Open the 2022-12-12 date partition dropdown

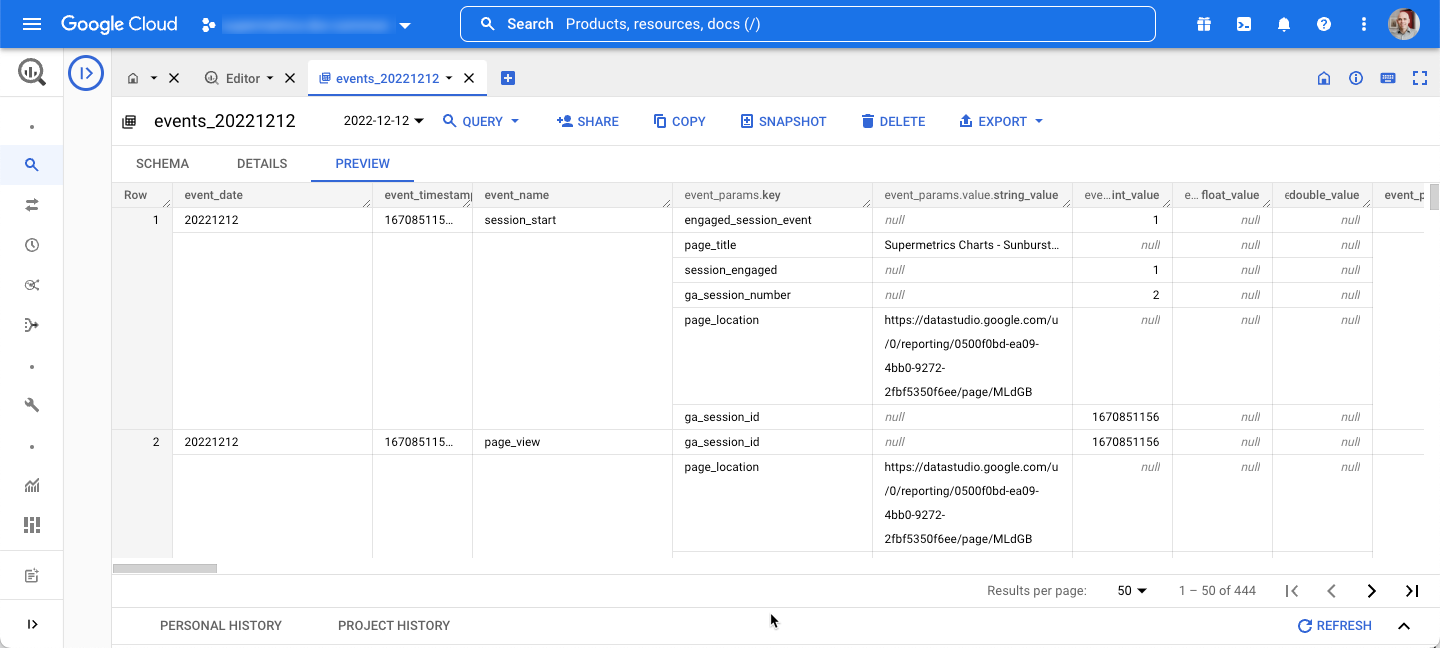(384, 121)
